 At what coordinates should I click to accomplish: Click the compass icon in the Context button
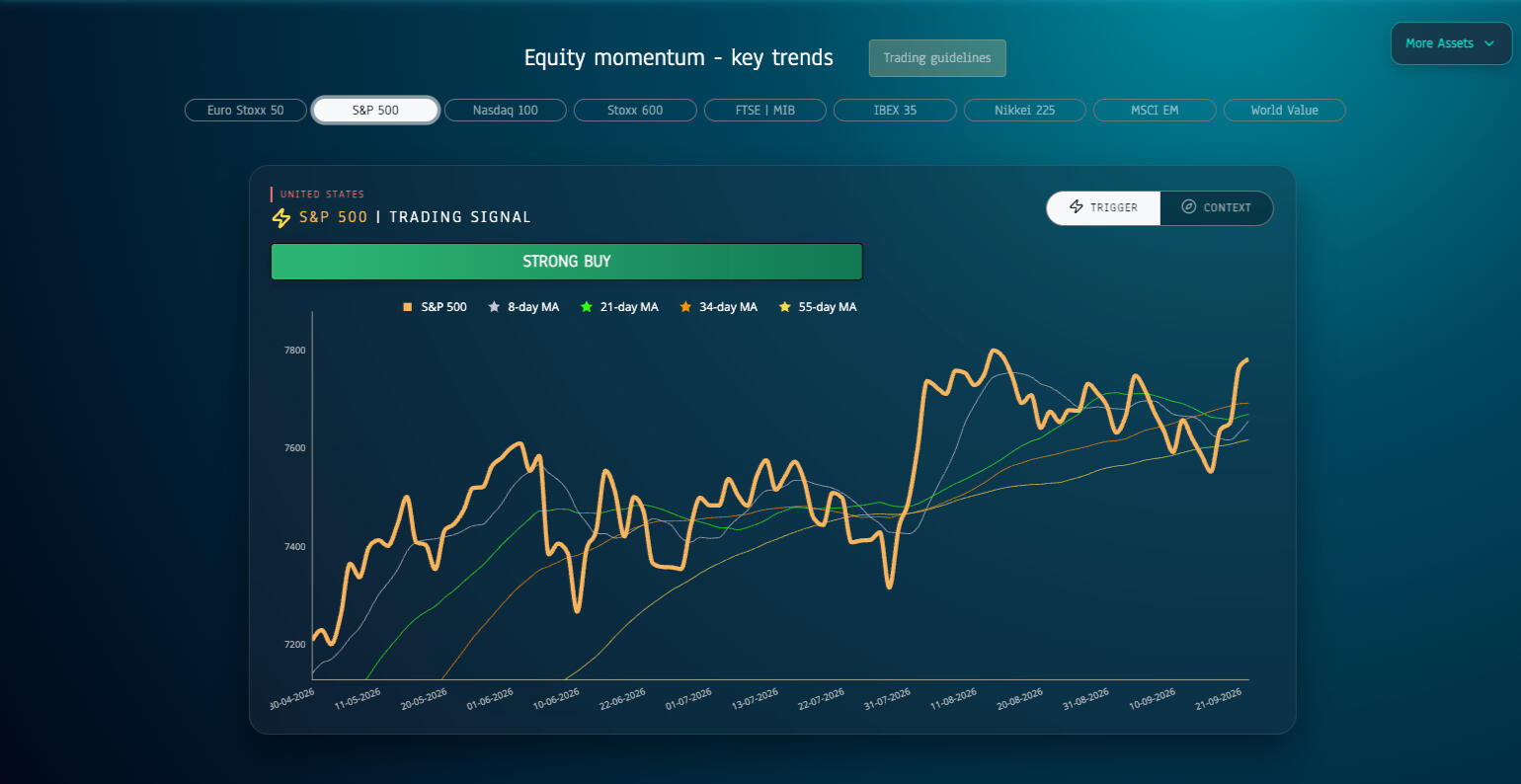coord(1189,207)
